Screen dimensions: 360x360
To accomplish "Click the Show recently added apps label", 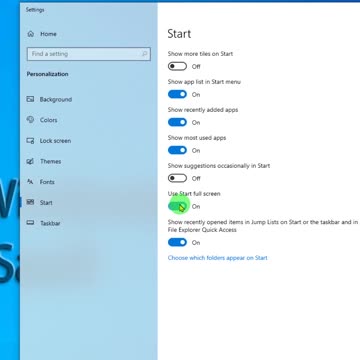I will tap(203, 110).
